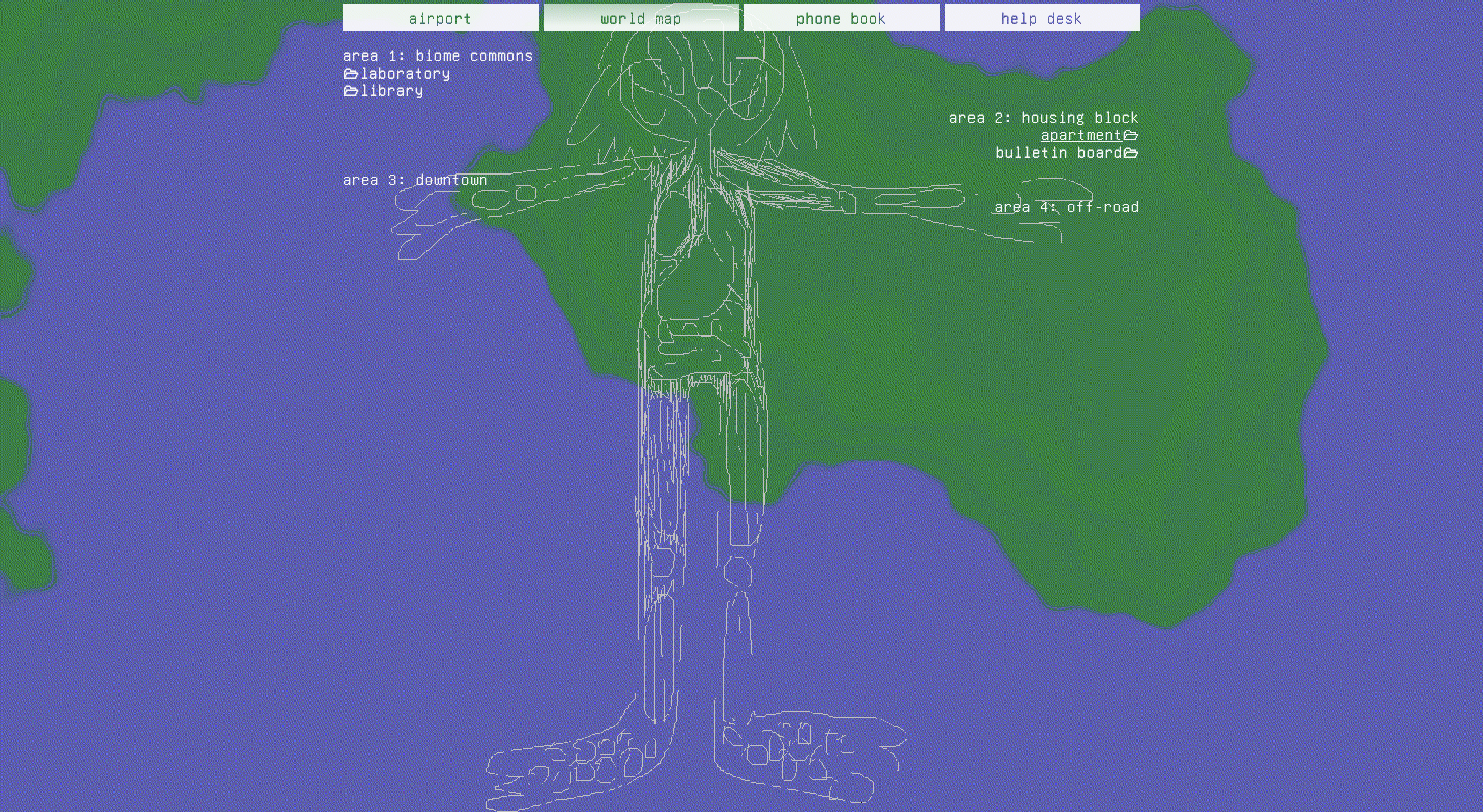Select the 'area 1: biome commons' heading

pos(437,56)
